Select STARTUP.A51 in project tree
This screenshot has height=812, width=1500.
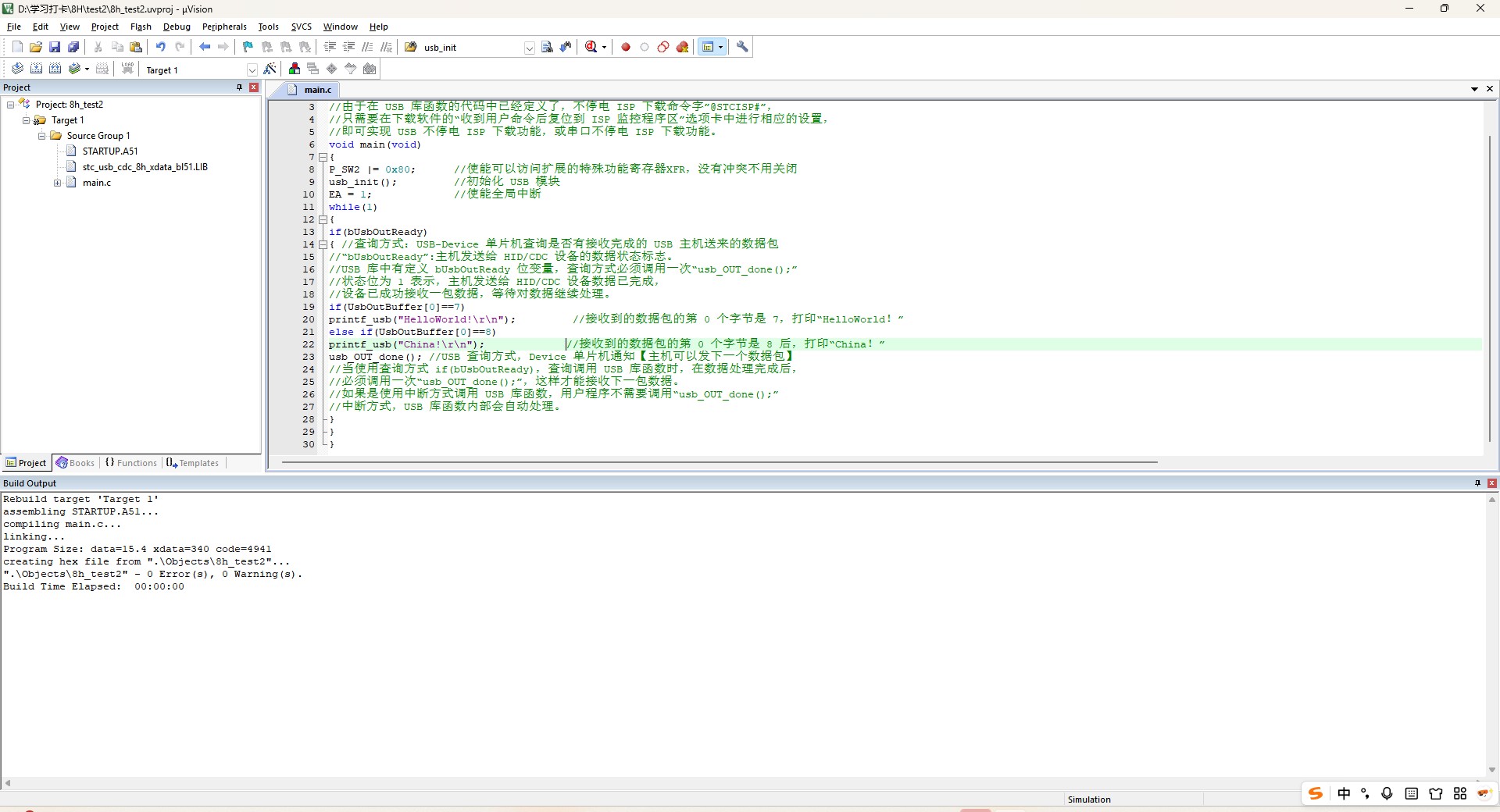[x=109, y=151]
